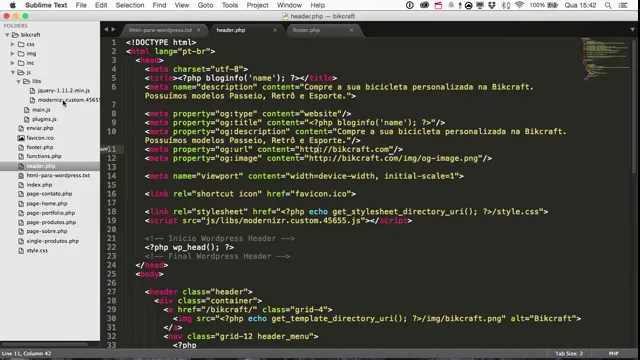The image size is (640, 360).
Task: Open functions.php from the sidebar
Action: click(44, 156)
